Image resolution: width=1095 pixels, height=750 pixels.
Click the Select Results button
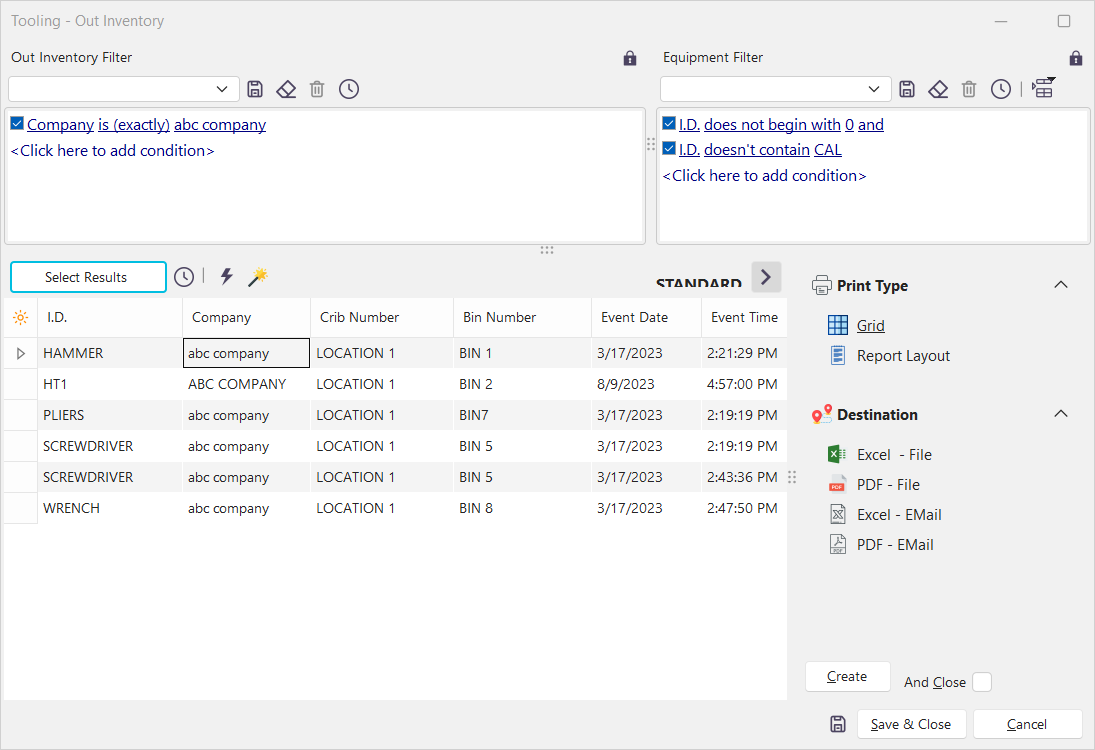pos(88,277)
